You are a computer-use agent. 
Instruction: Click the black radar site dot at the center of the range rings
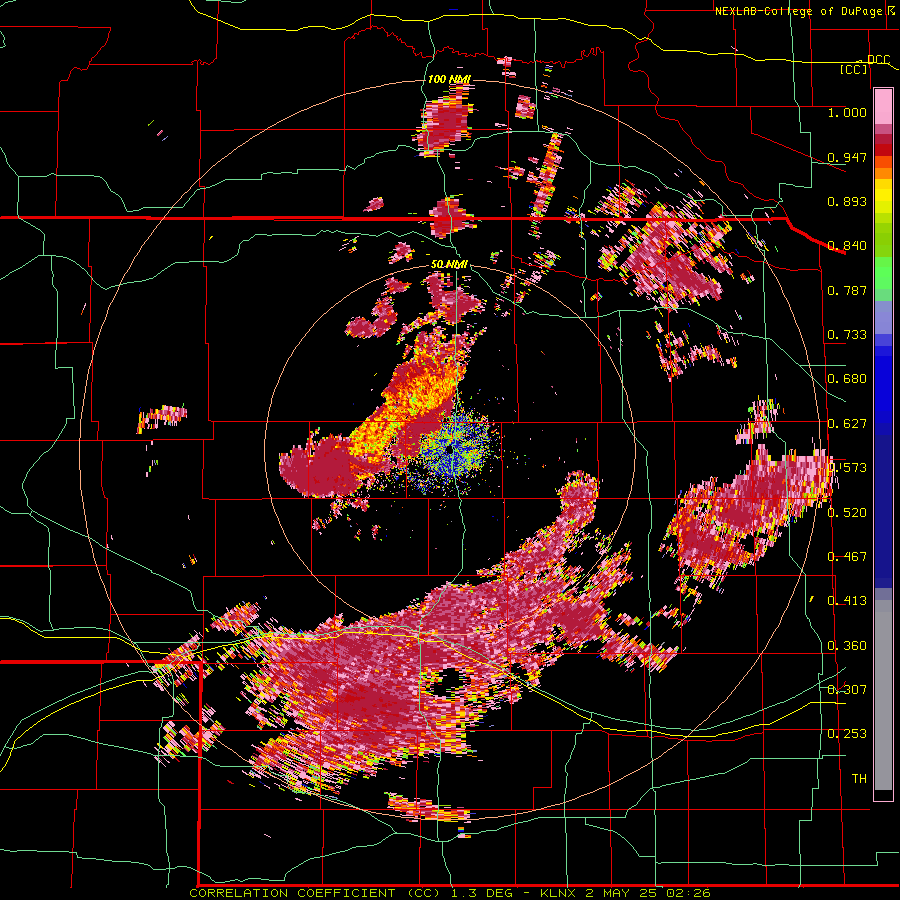tap(449, 449)
